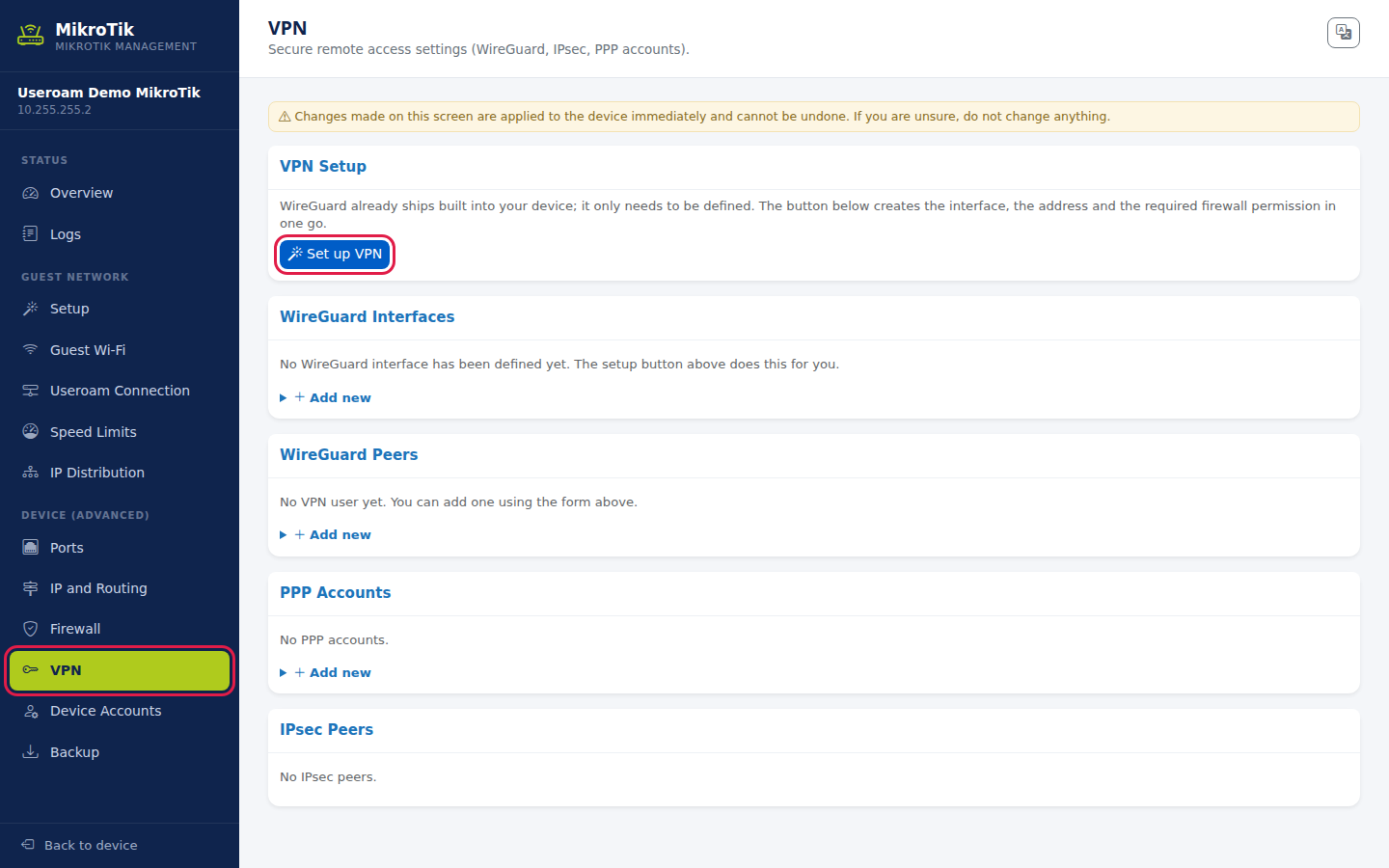Click the warning triangle icon in banner
The width and height of the screenshot is (1389, 868).
pyautogui.click(x=285, y=117)
